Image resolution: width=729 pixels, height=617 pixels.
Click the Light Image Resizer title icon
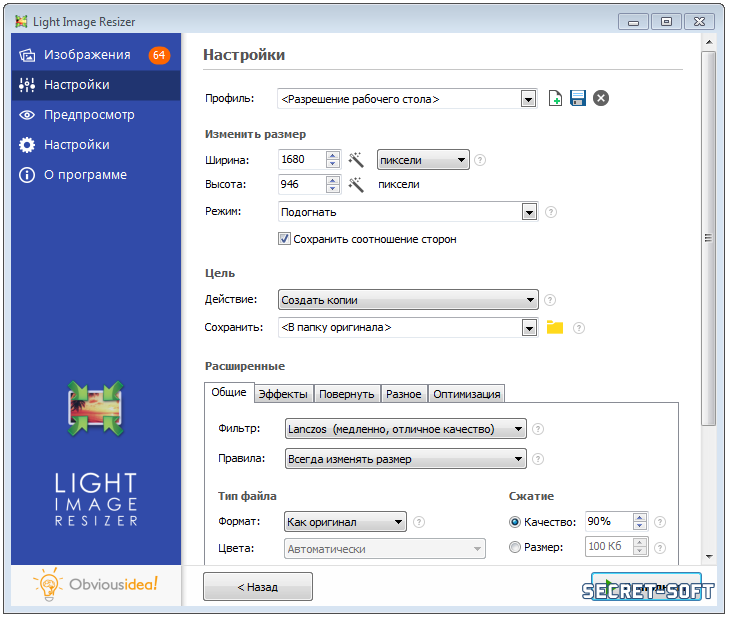click(21, 21)
